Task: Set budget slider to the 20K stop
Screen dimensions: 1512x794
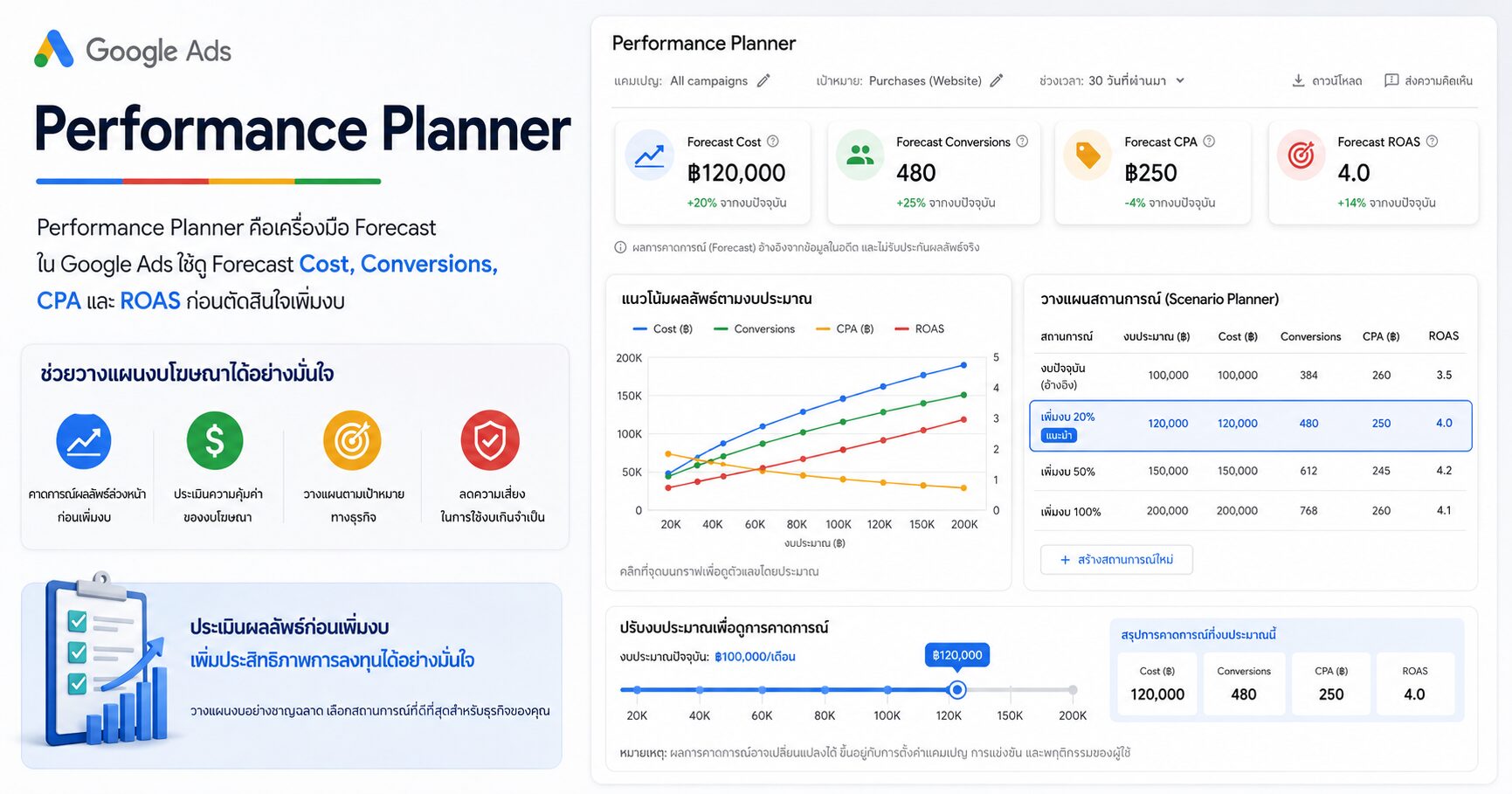Action: click(638, 690)
